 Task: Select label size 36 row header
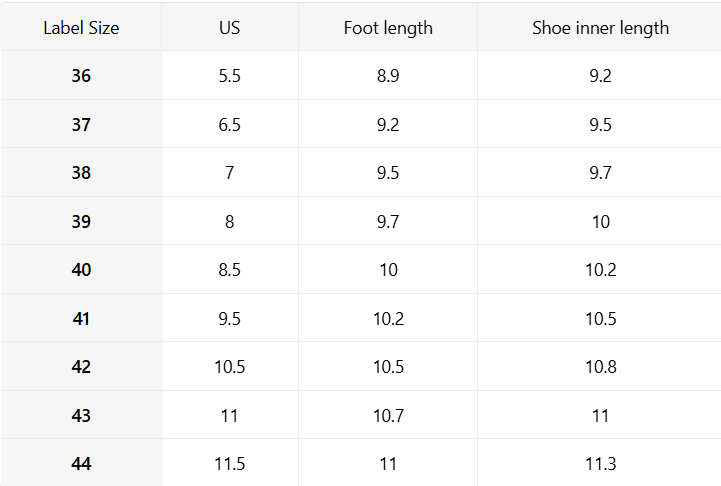click(x=81, y=76)
